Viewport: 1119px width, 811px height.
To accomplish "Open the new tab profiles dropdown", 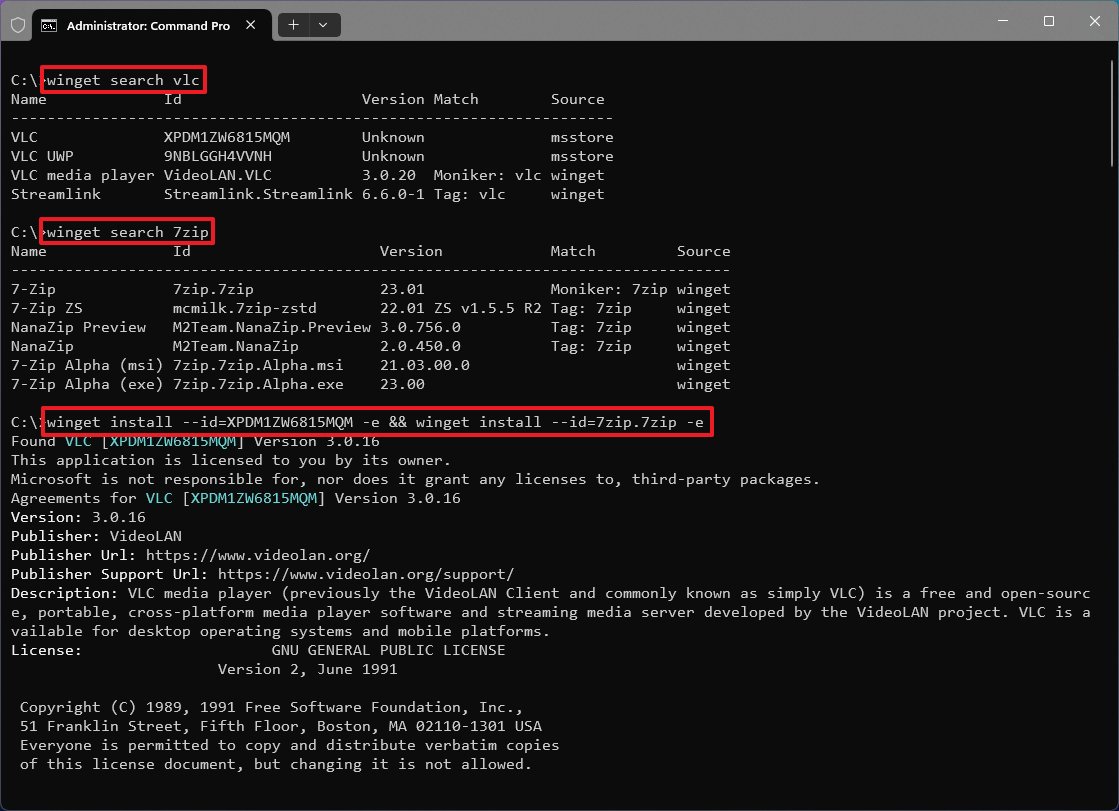I will tap(323, 25).
